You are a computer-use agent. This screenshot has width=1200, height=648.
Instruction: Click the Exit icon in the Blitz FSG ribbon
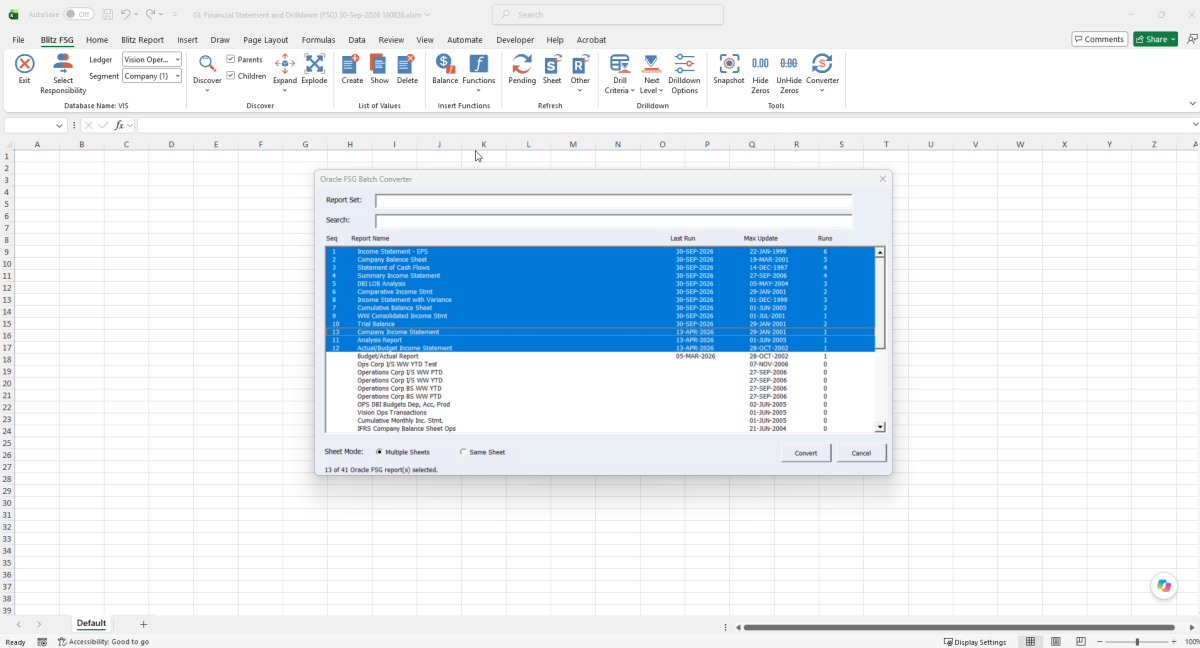[25, 64]
